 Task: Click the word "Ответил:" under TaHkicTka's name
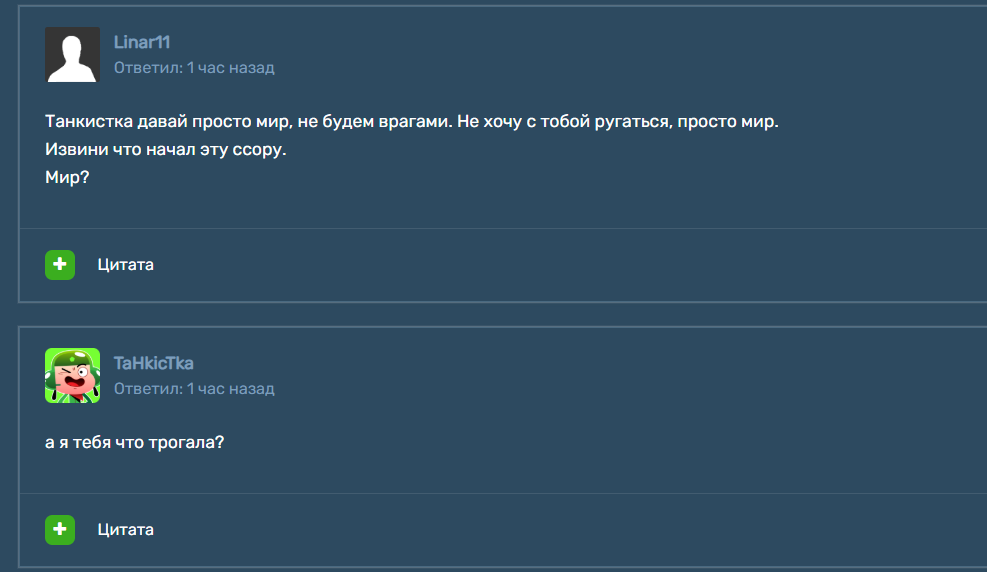pos(148,388)
